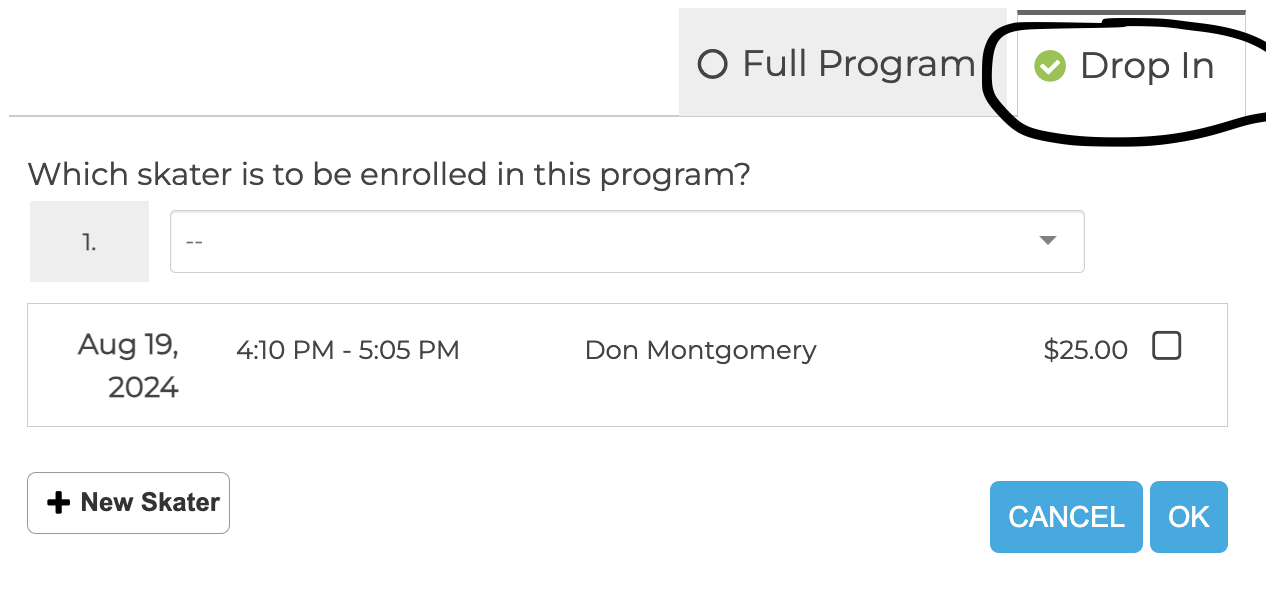Select the empty circle next to Full Program
Viewport: 1266px width, 594px height.
(712, 65)
